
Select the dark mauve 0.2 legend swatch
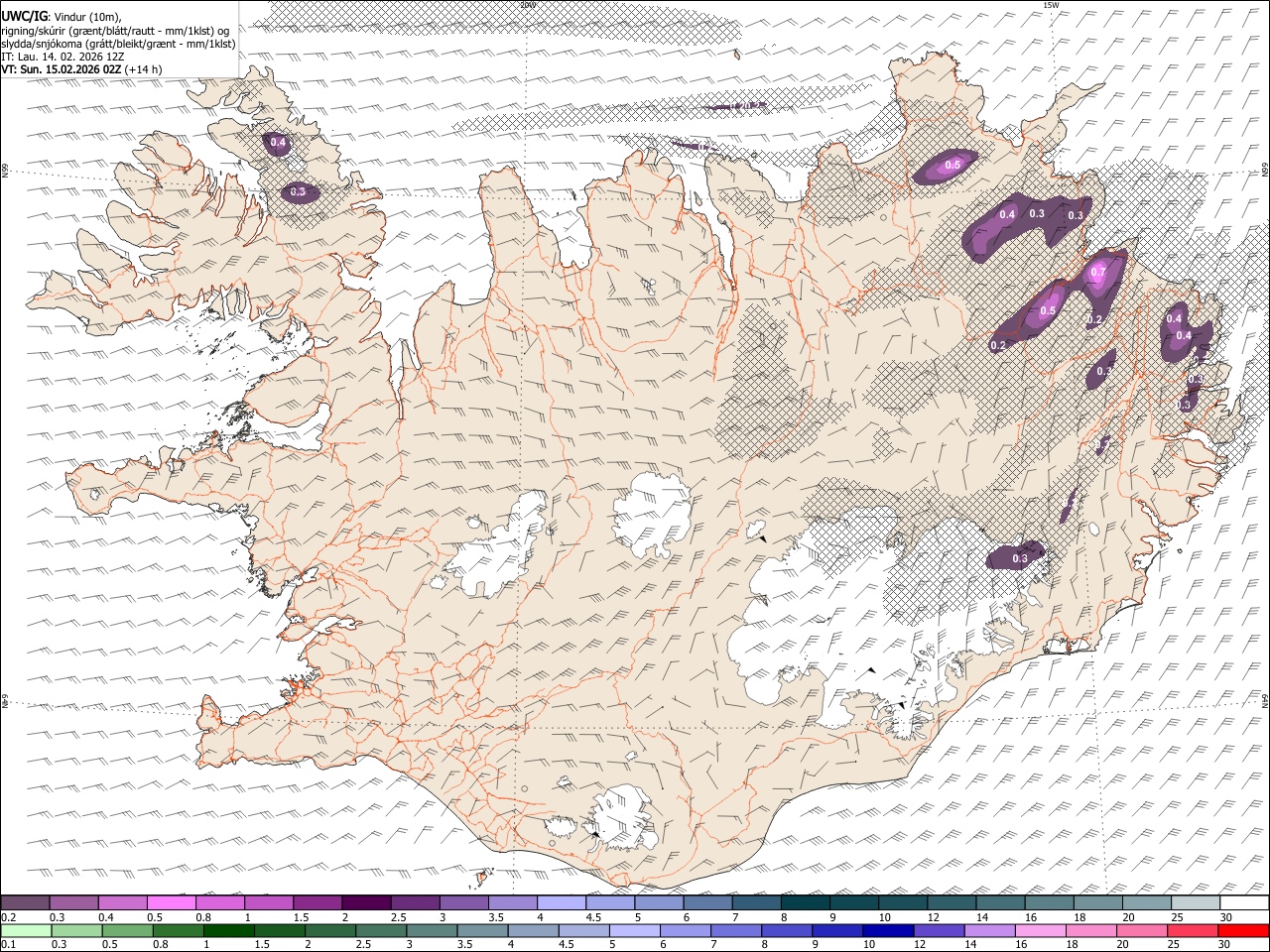(26, 902)
